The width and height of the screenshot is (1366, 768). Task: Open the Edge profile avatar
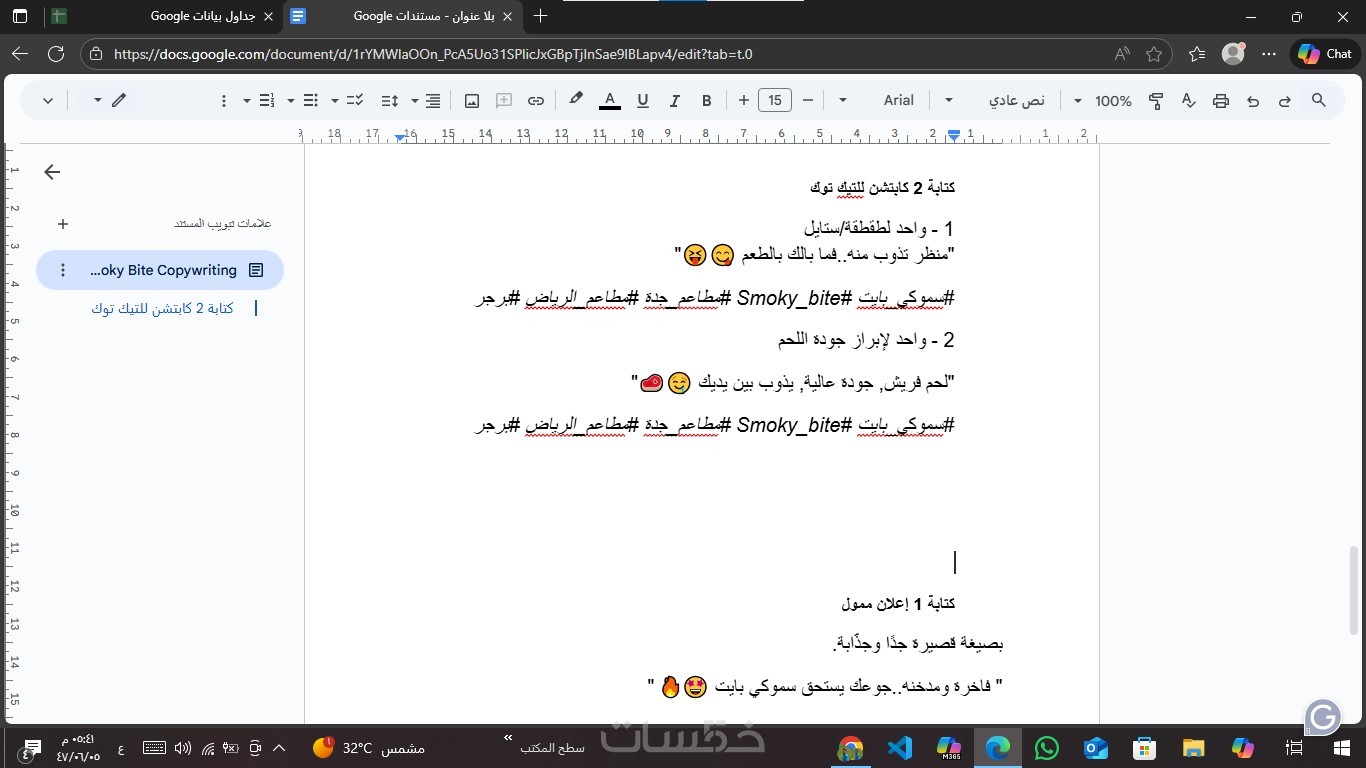point(1233,54)
